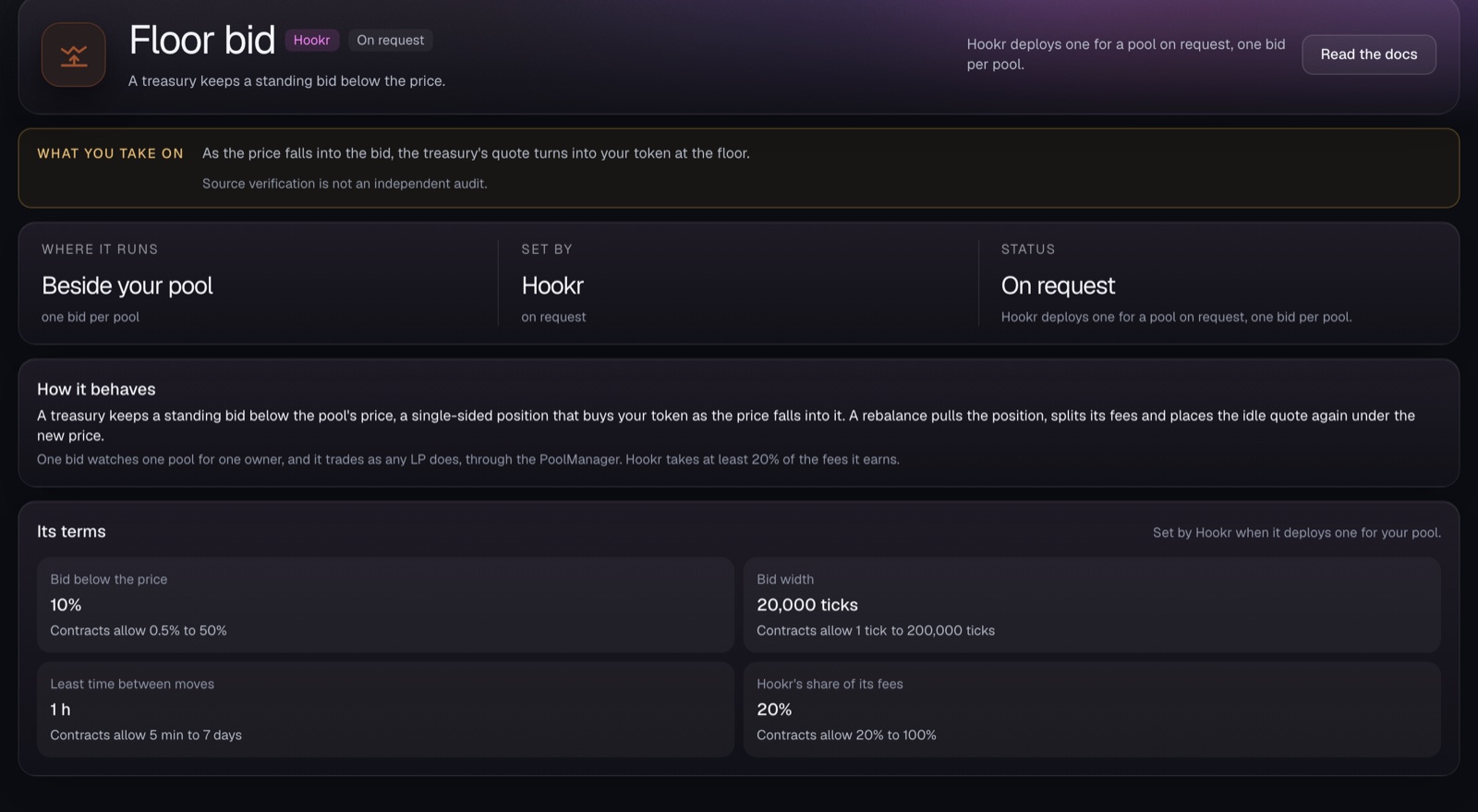Click the On request badge beside the title
Screen dimensions: 1478x812
coord(391,41)
